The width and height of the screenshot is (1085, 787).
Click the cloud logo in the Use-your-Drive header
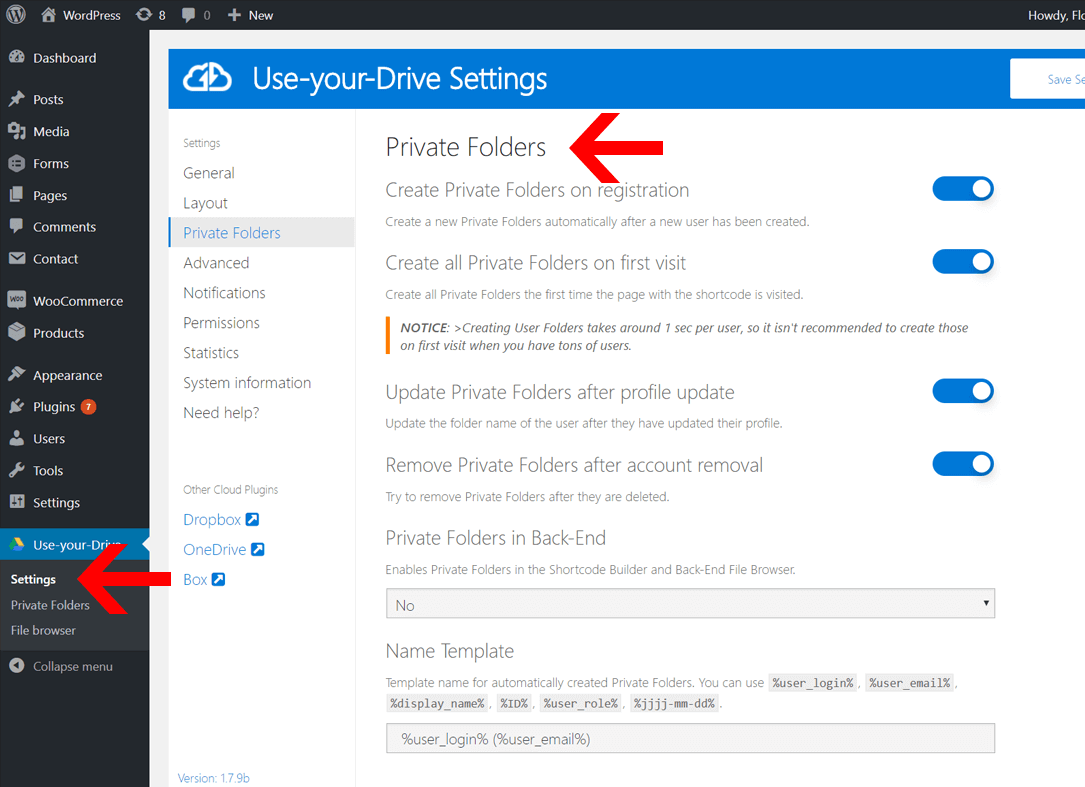click(207, 78)
